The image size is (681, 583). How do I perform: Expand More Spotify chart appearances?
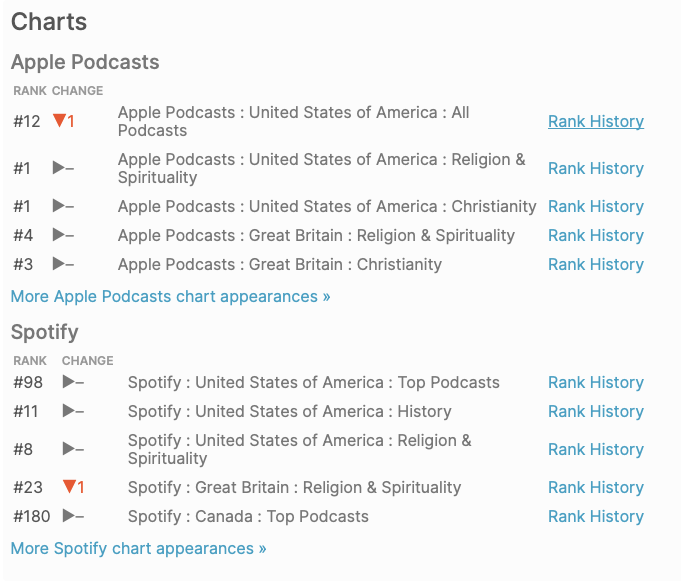click(x=138, y=548)
